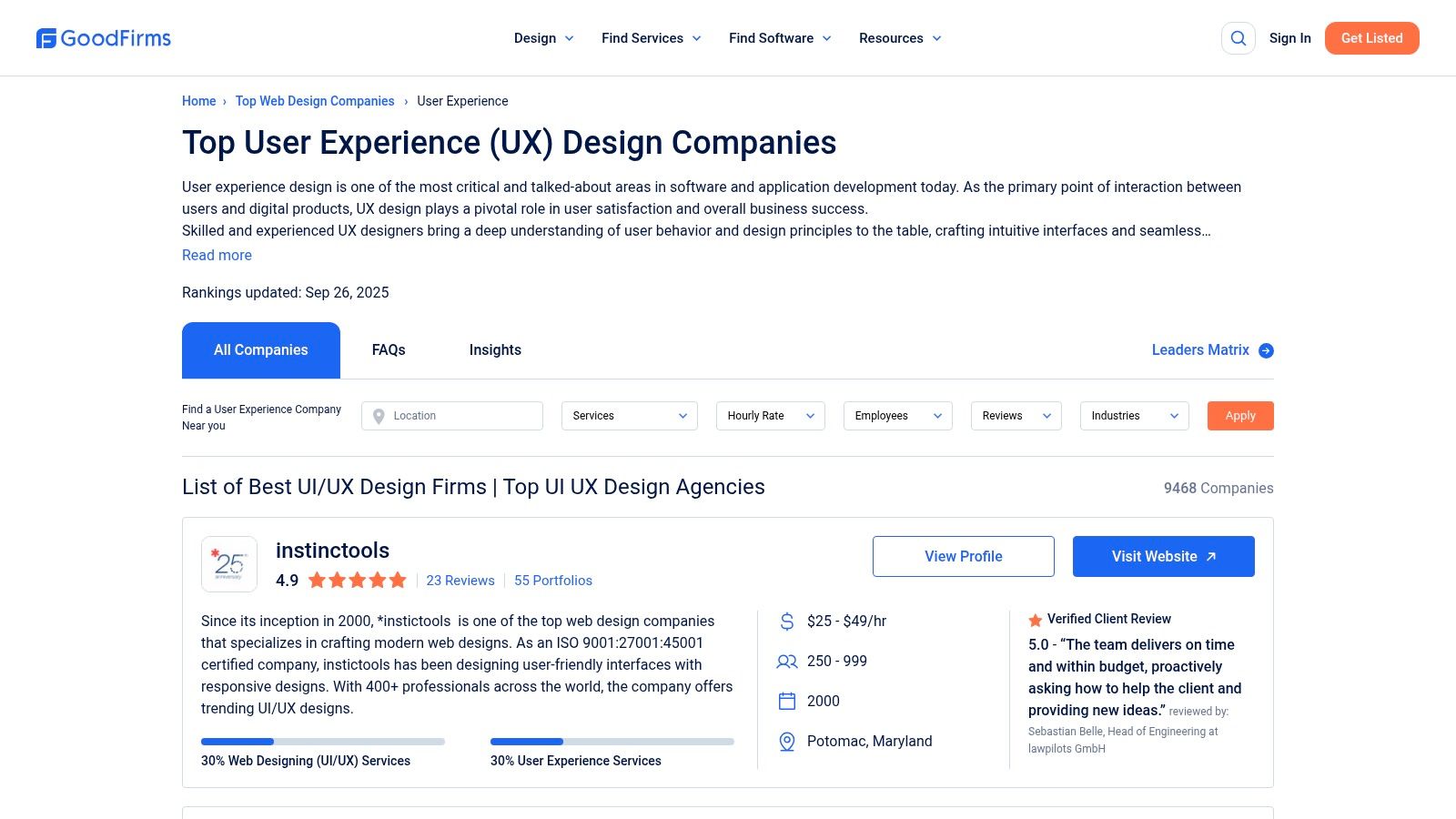Click Sign In
This screenshot has width=1456, height=819.
1290,38
